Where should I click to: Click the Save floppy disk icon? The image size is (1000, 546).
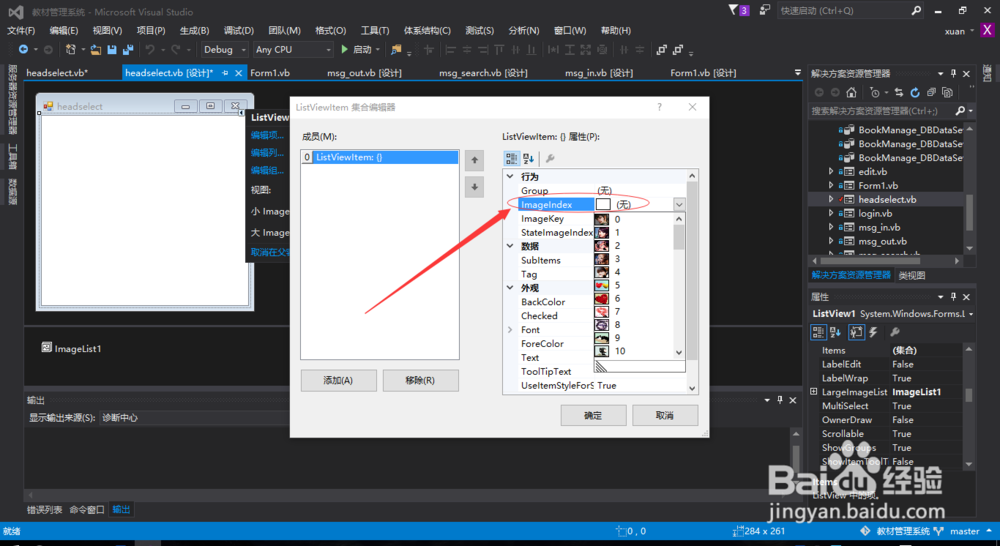coord(112,50)
